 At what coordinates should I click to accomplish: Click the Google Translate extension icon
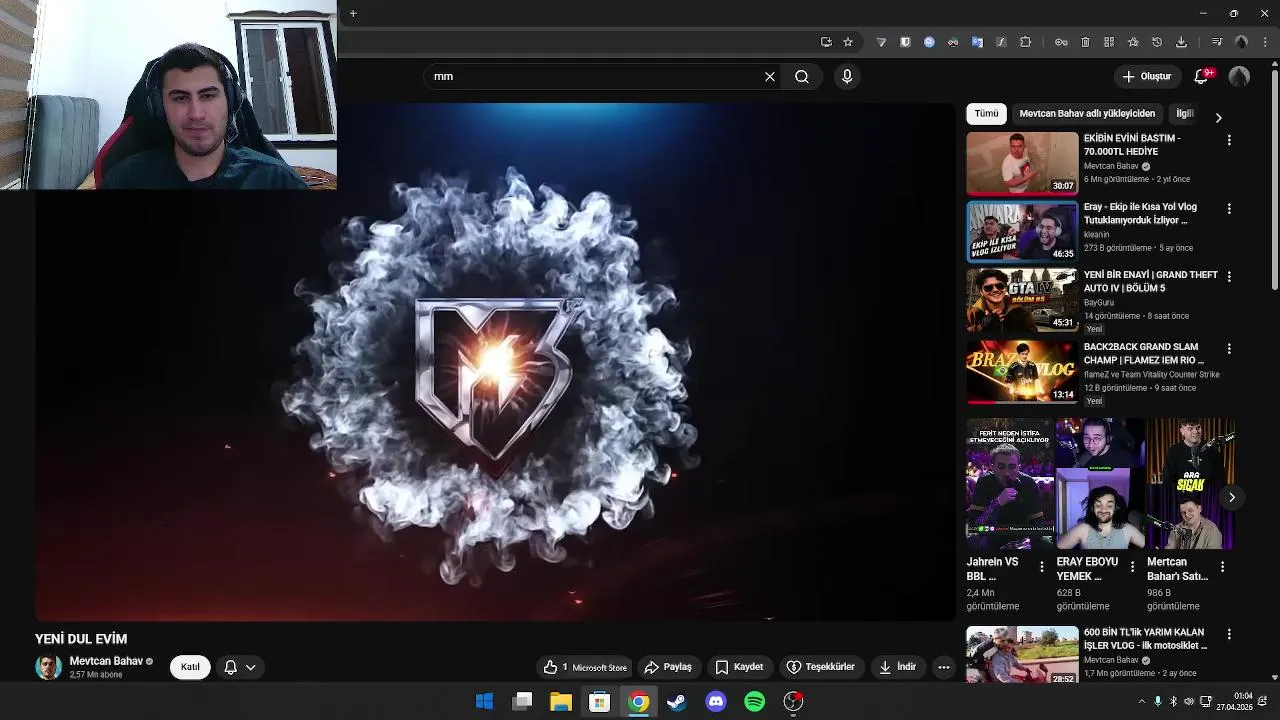coord(977,42)
